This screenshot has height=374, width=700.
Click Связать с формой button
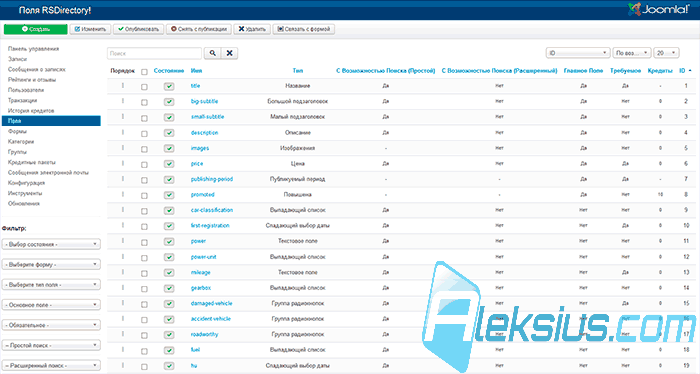pos(304,29)
